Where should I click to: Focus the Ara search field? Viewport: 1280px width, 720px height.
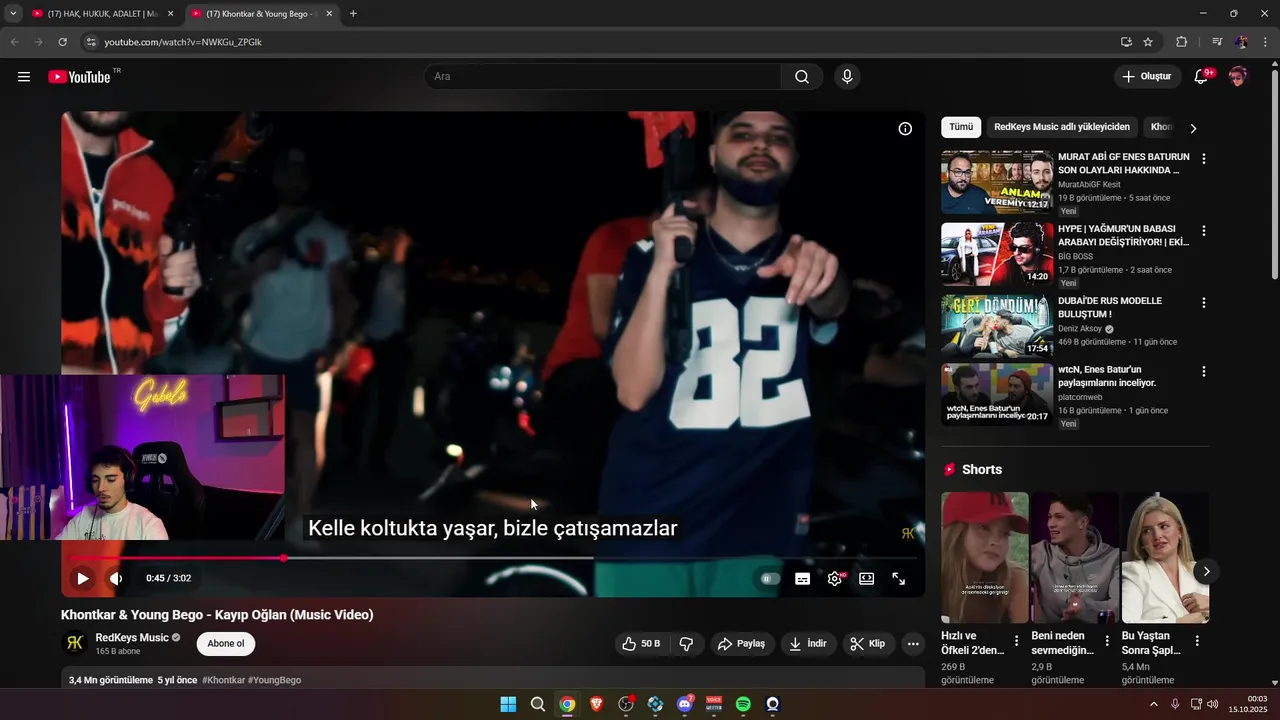point(603,77)
